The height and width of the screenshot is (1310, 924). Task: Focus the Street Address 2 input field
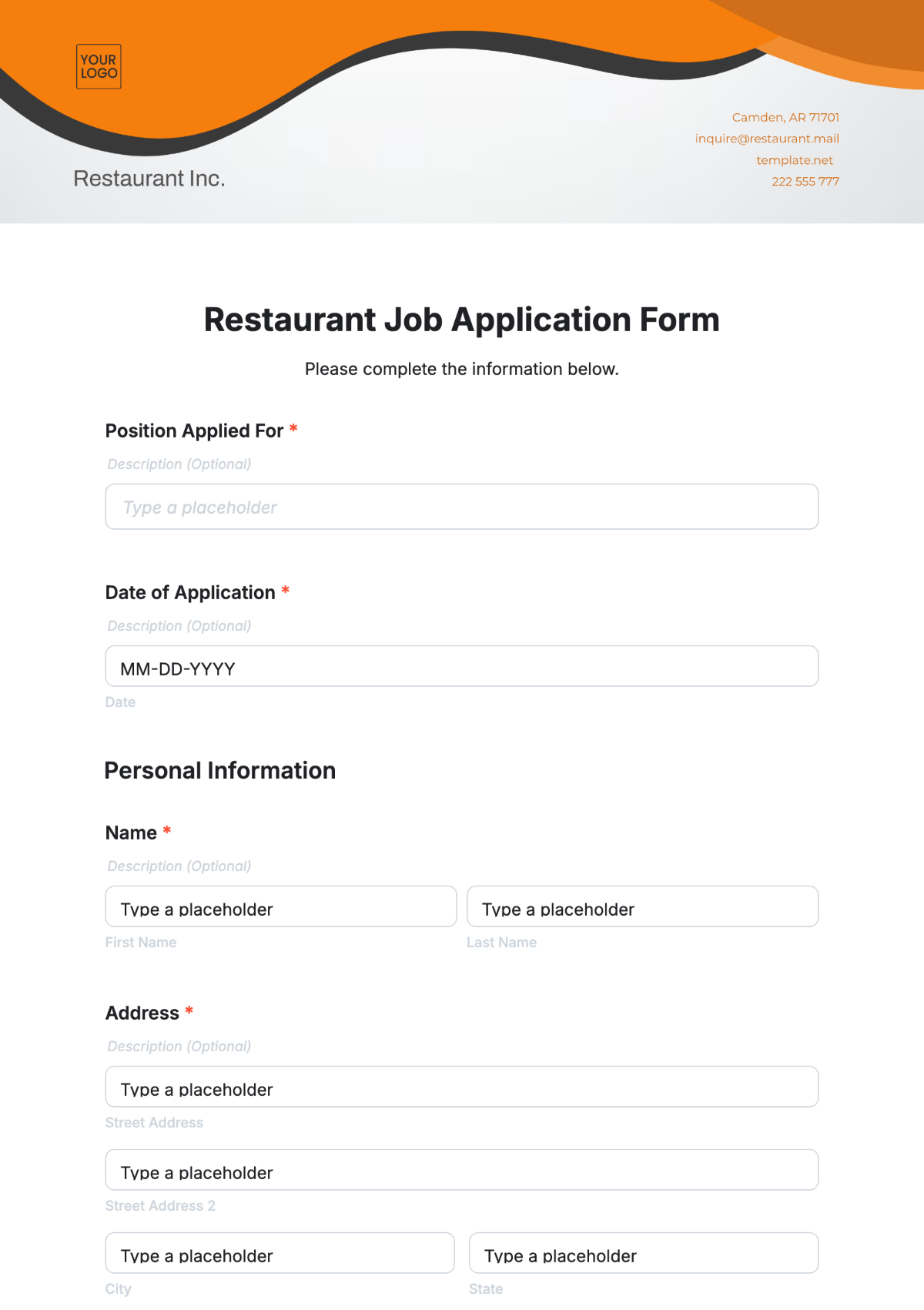(x=462, y=1170)
